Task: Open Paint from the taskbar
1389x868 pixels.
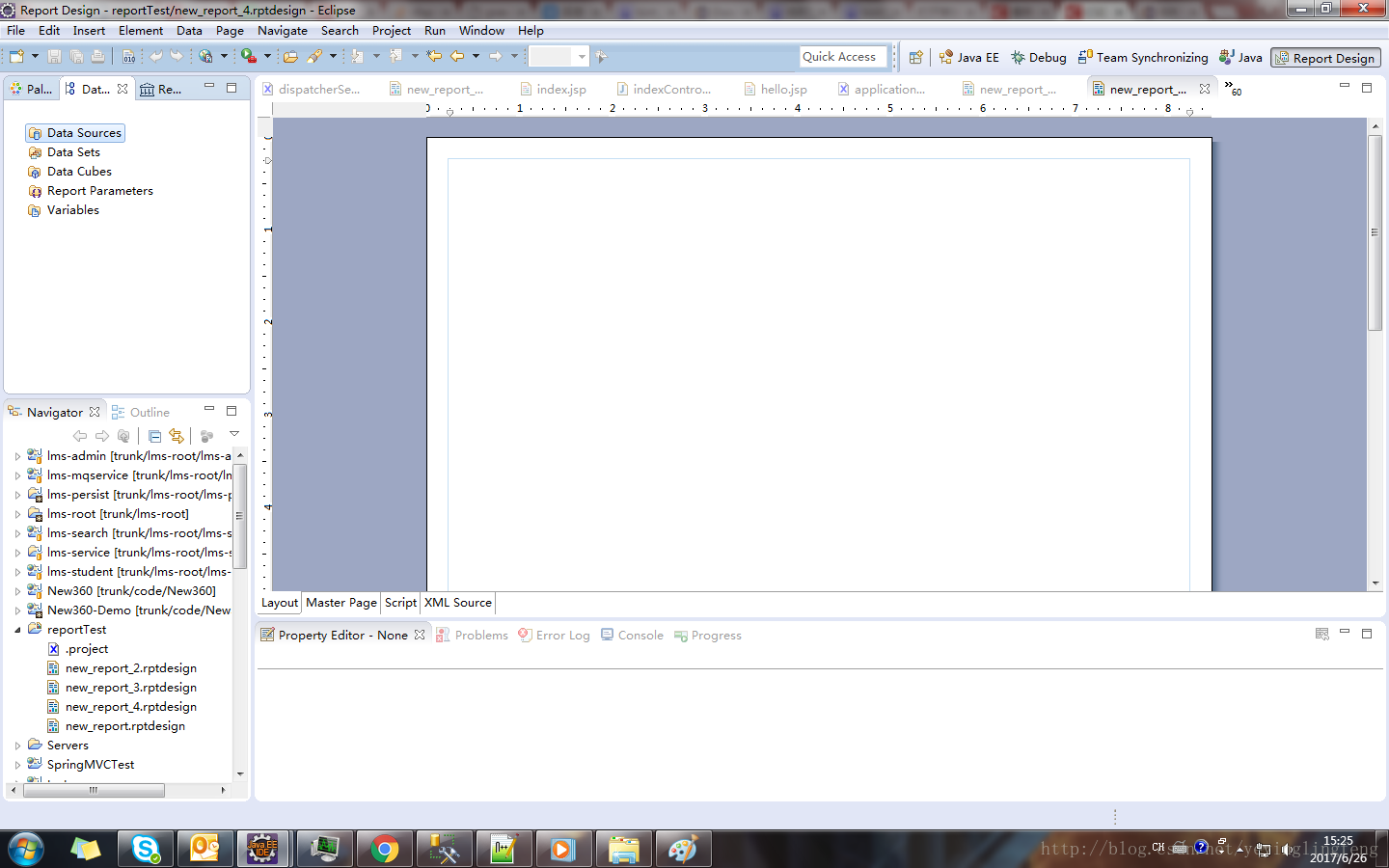Action: [683, 850]
